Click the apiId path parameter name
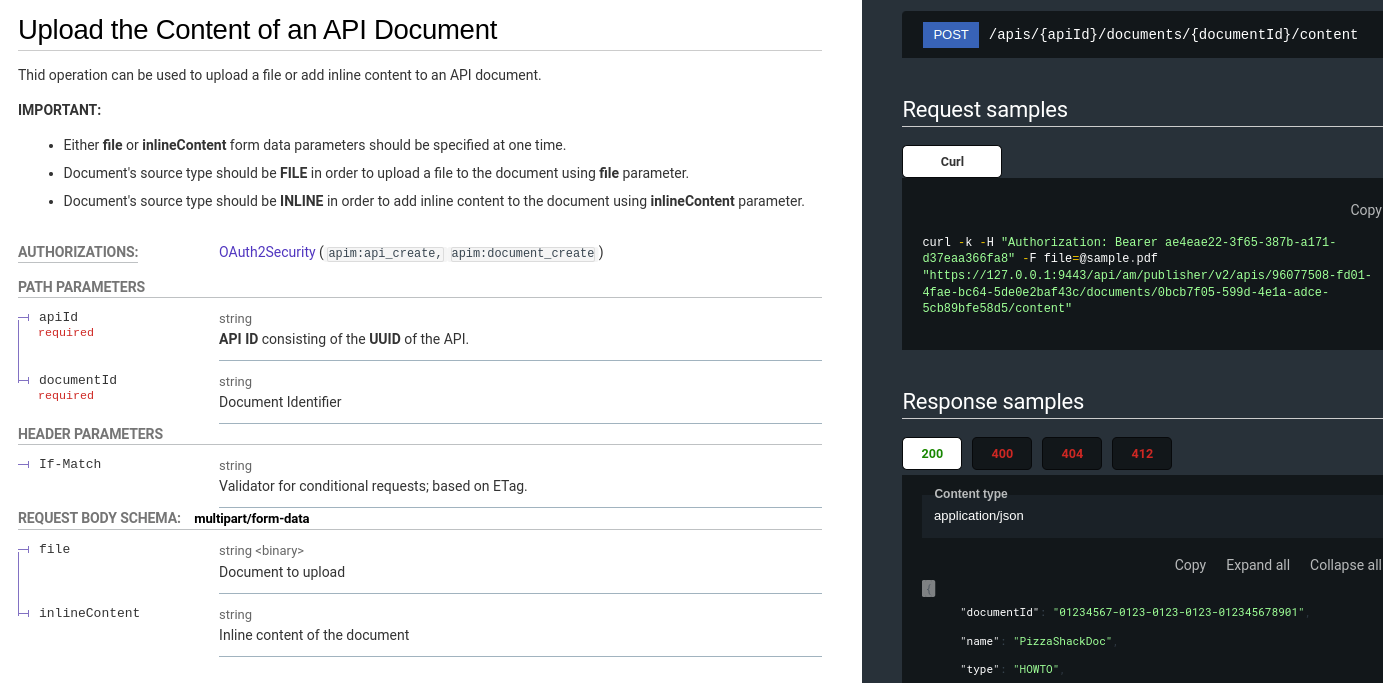 click(58, 316)
